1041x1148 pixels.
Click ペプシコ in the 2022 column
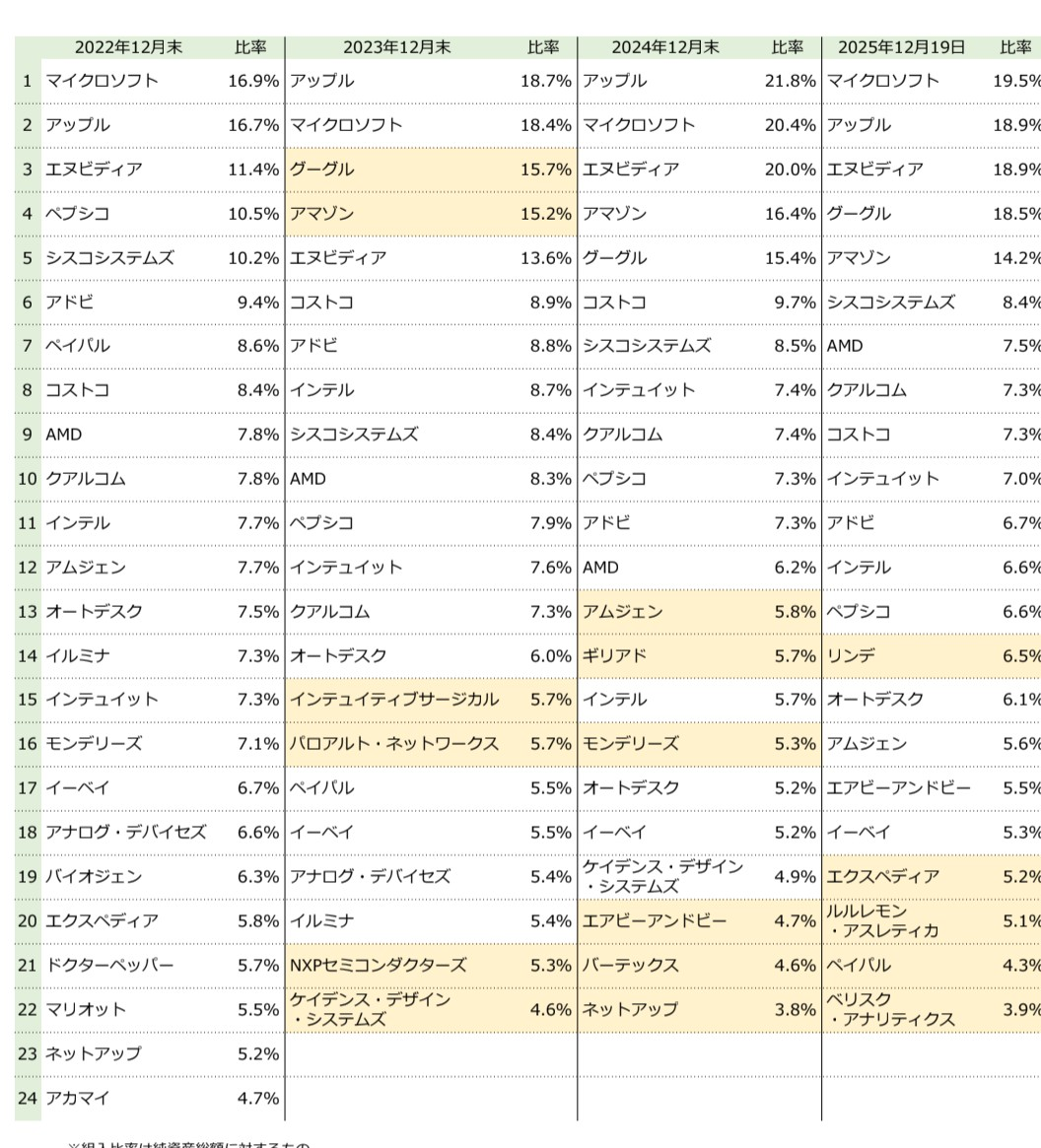coord(78,214)
